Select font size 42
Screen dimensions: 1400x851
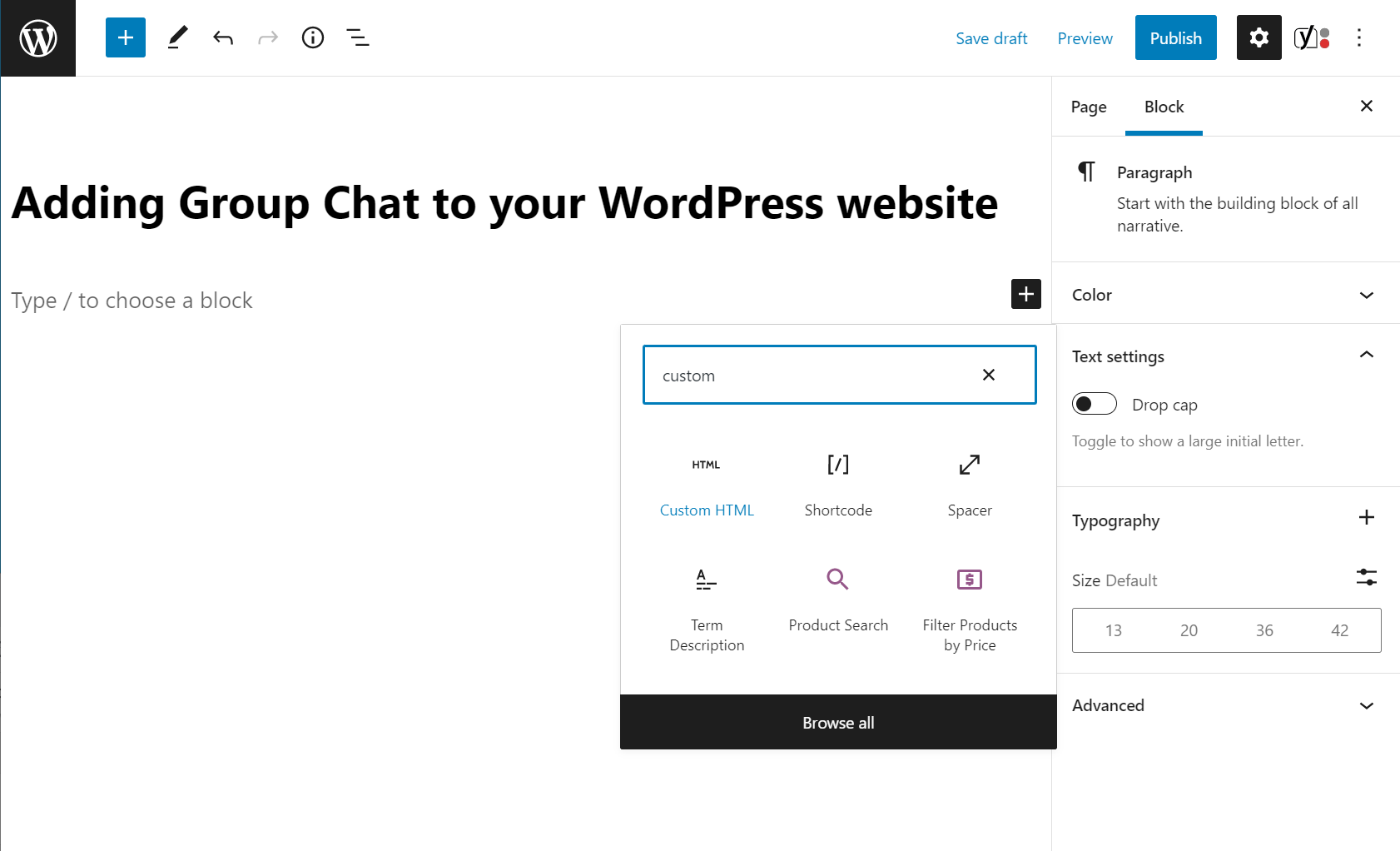[1339, 630]
